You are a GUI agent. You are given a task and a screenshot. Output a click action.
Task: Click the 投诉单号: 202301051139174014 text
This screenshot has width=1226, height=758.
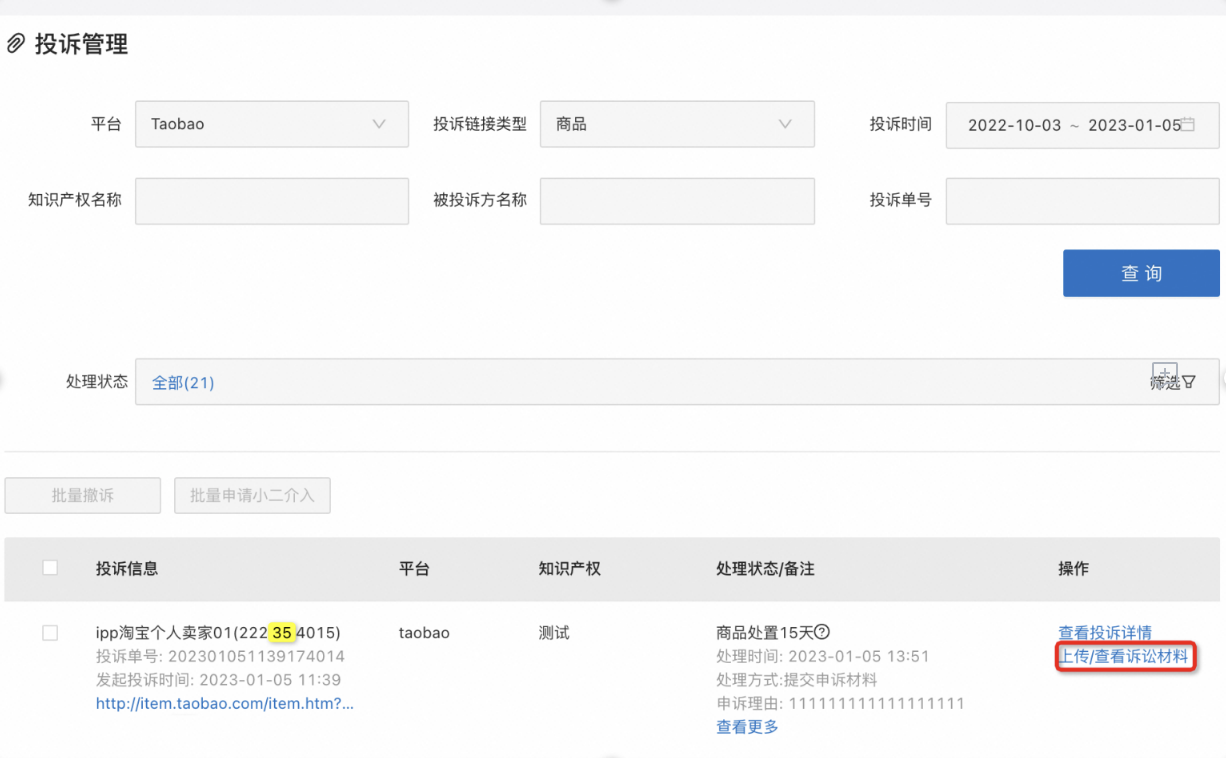click(x=220, y=657)
